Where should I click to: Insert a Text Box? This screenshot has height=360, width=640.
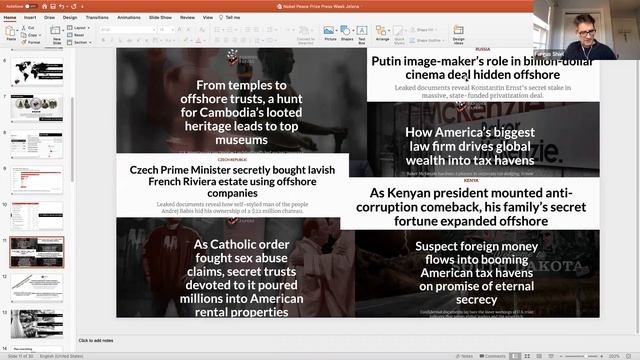(362, 33)
